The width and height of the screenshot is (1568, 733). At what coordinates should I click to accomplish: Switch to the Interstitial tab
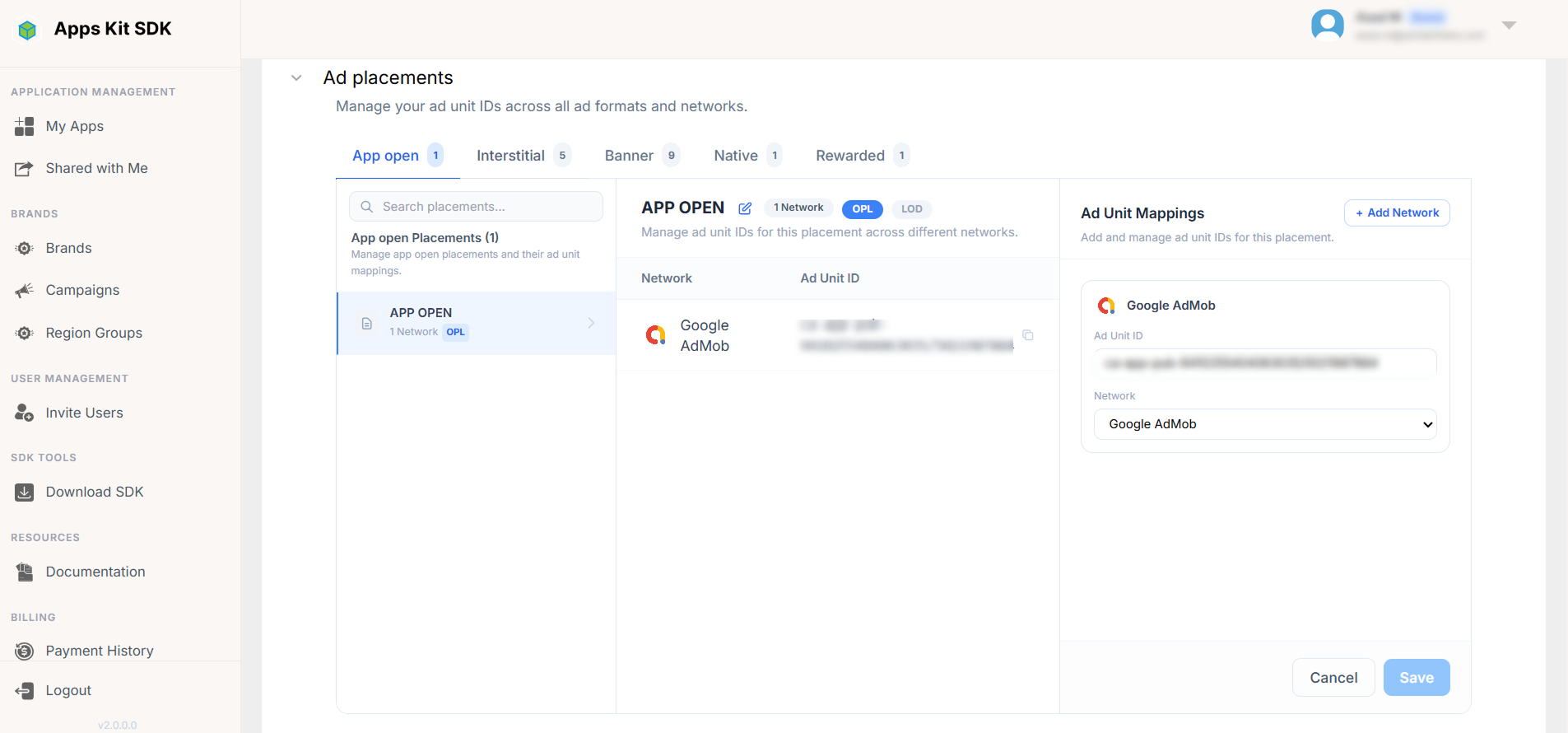pyautogui.click(x=523, y=156)
